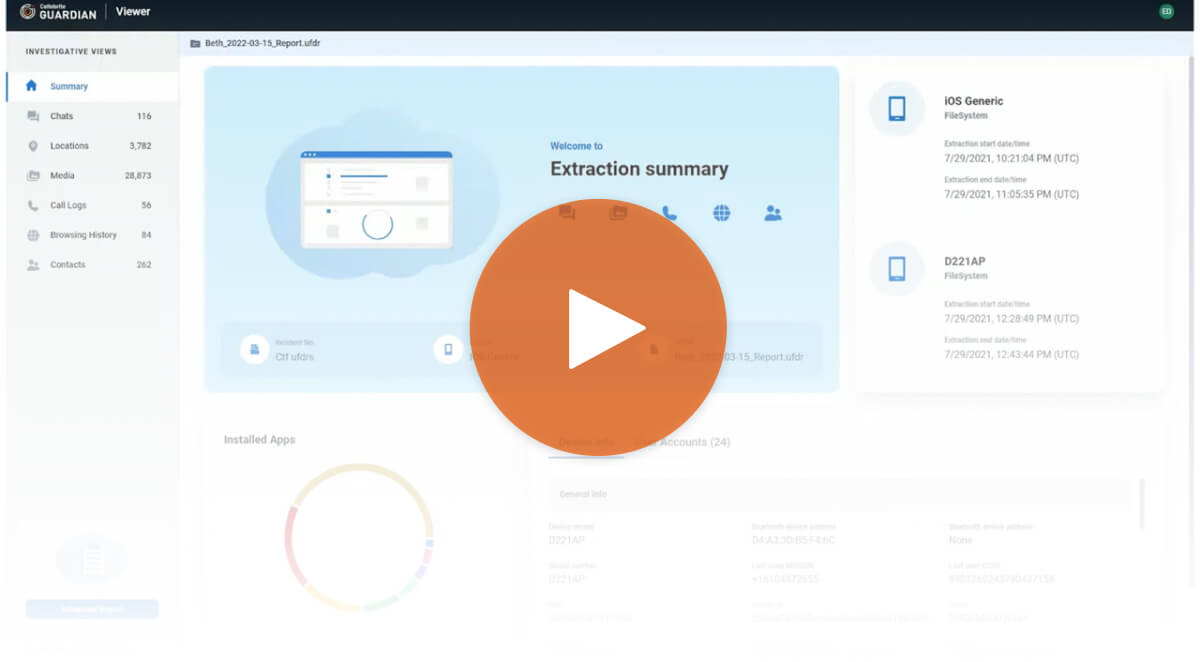This screenshot has width=1200, height=662.
Task: Click the General info panel scrollbar
Action: (1140, 504)
